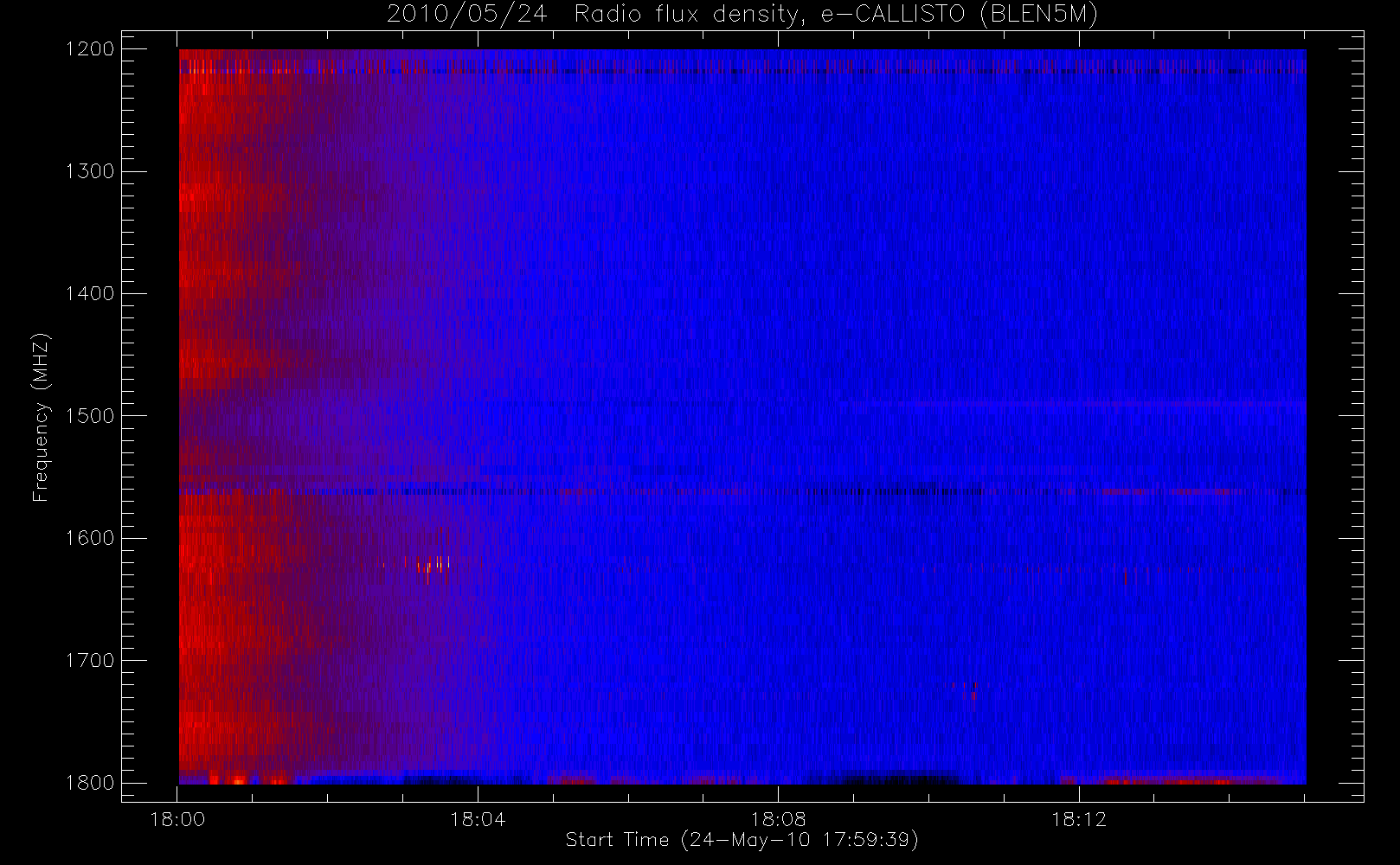Select the 1500 frequency tick label
The width and height of the screenshot is (1400, 865).
coord(90,415)
